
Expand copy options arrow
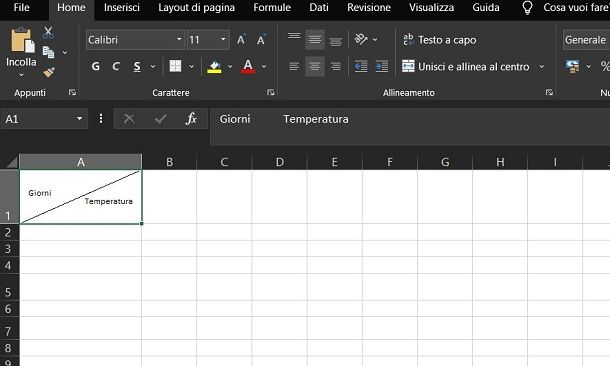tap(65, 53)
